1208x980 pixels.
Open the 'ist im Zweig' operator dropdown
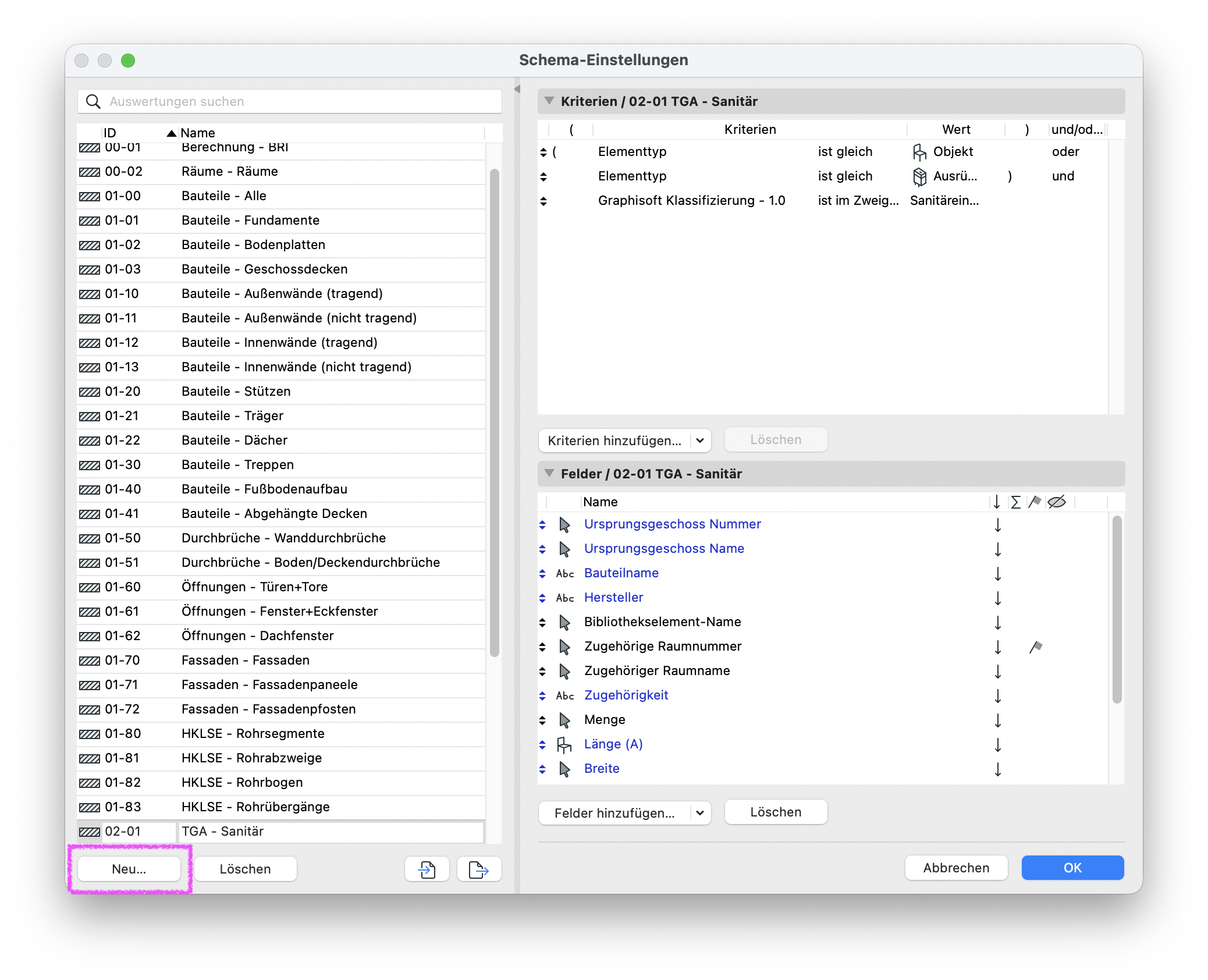click(858, 201)
